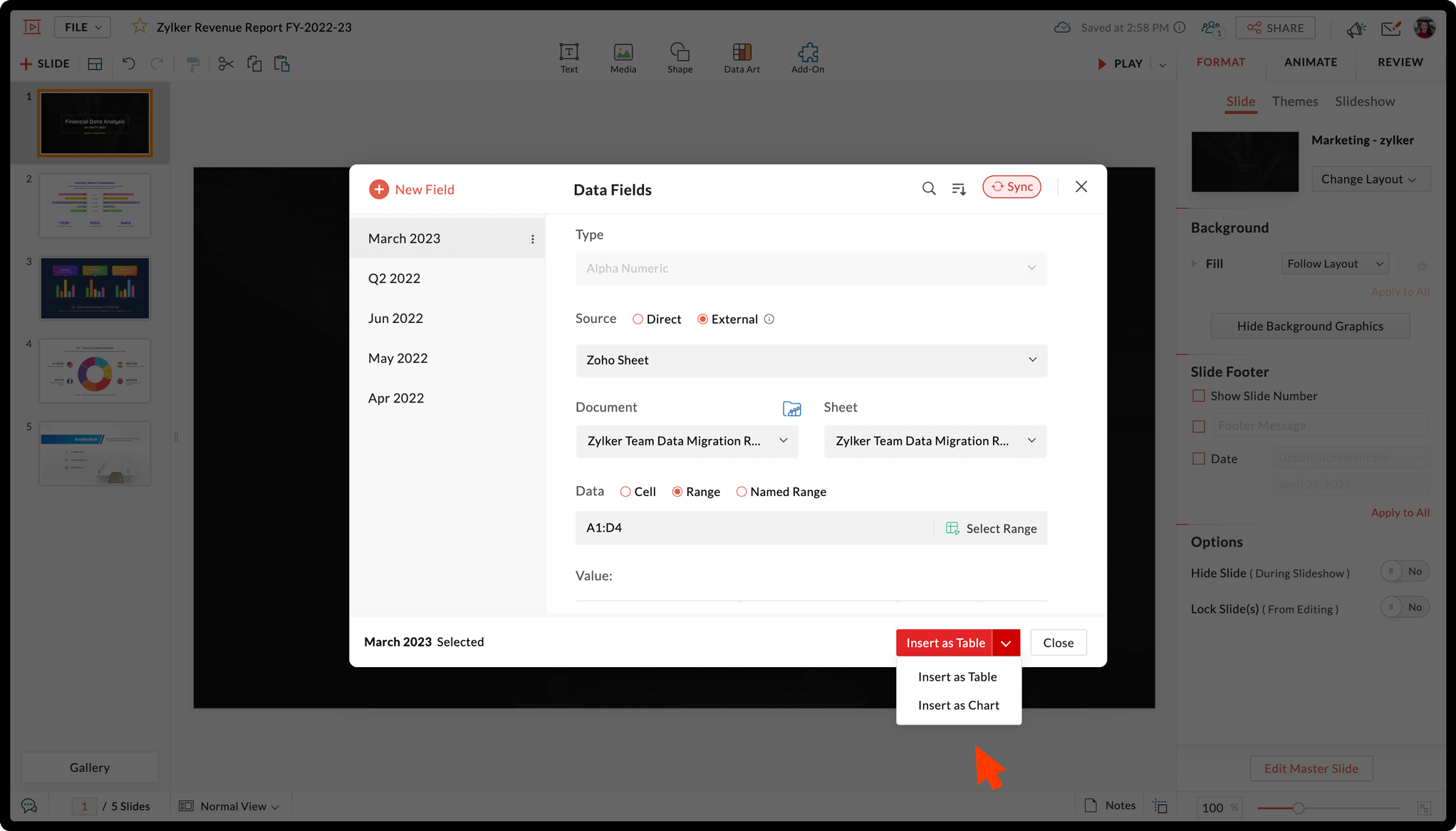Image resolution: width=1456 pixels, height=831 pixels.
Task: Choose Cell data option
Action: (625, 492)
